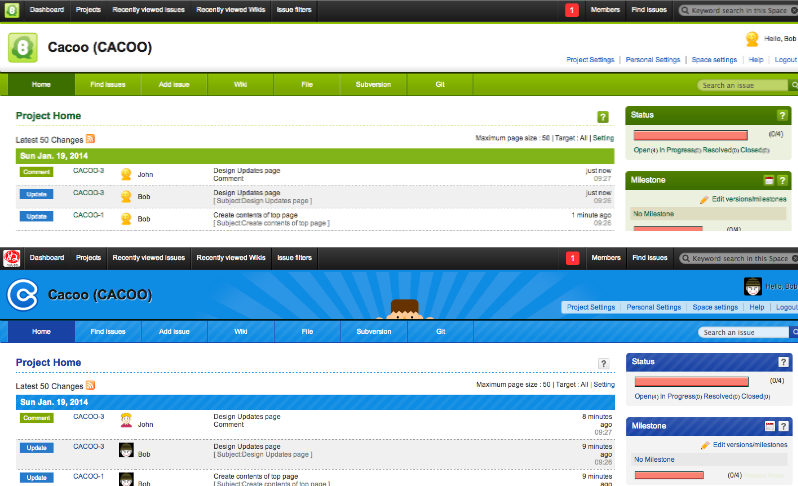Click John's avatar in blue Comment row
This screenshot has height=486, width=798.
tap(126, 420)
